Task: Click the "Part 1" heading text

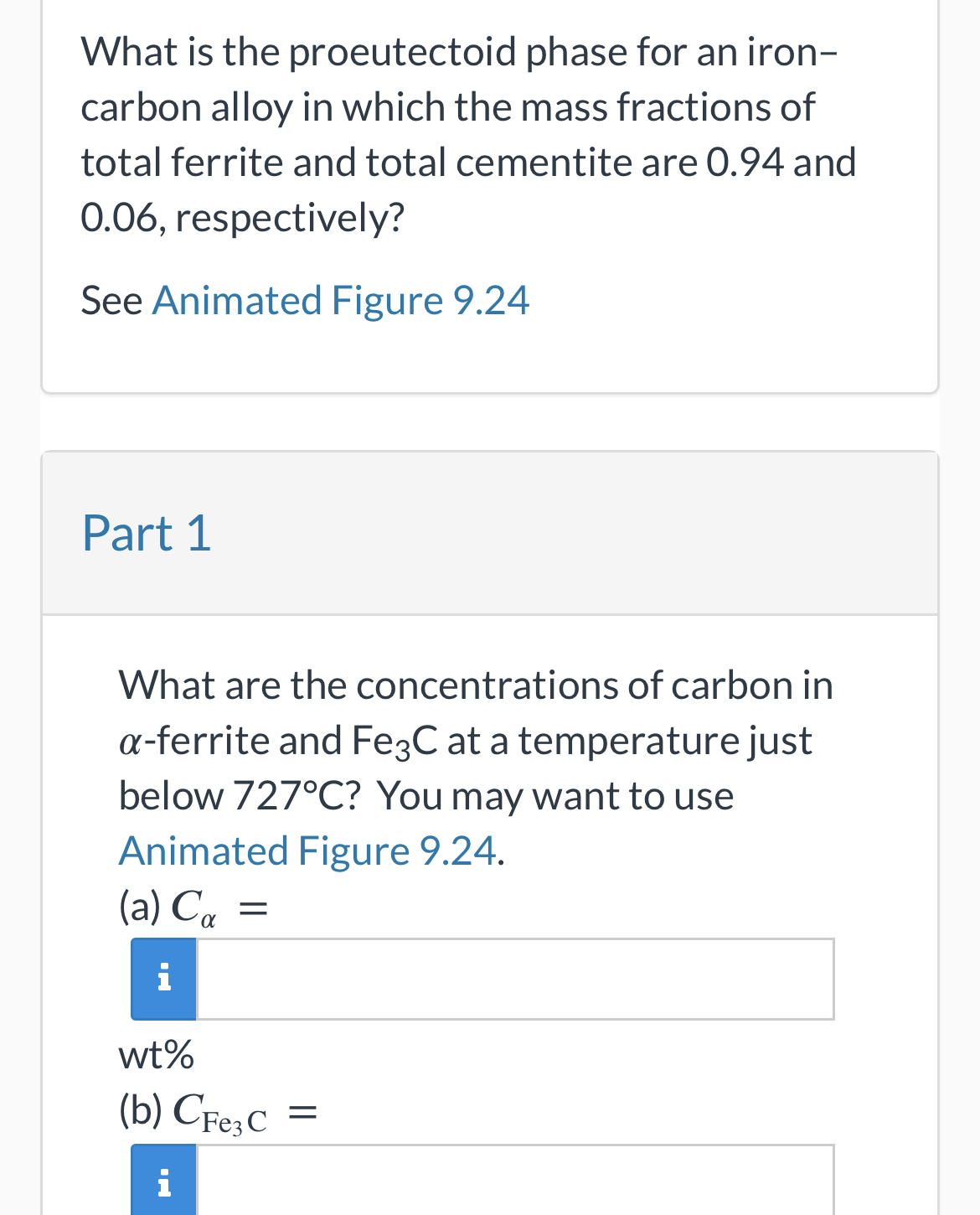Action: click(x=147, y=533)
